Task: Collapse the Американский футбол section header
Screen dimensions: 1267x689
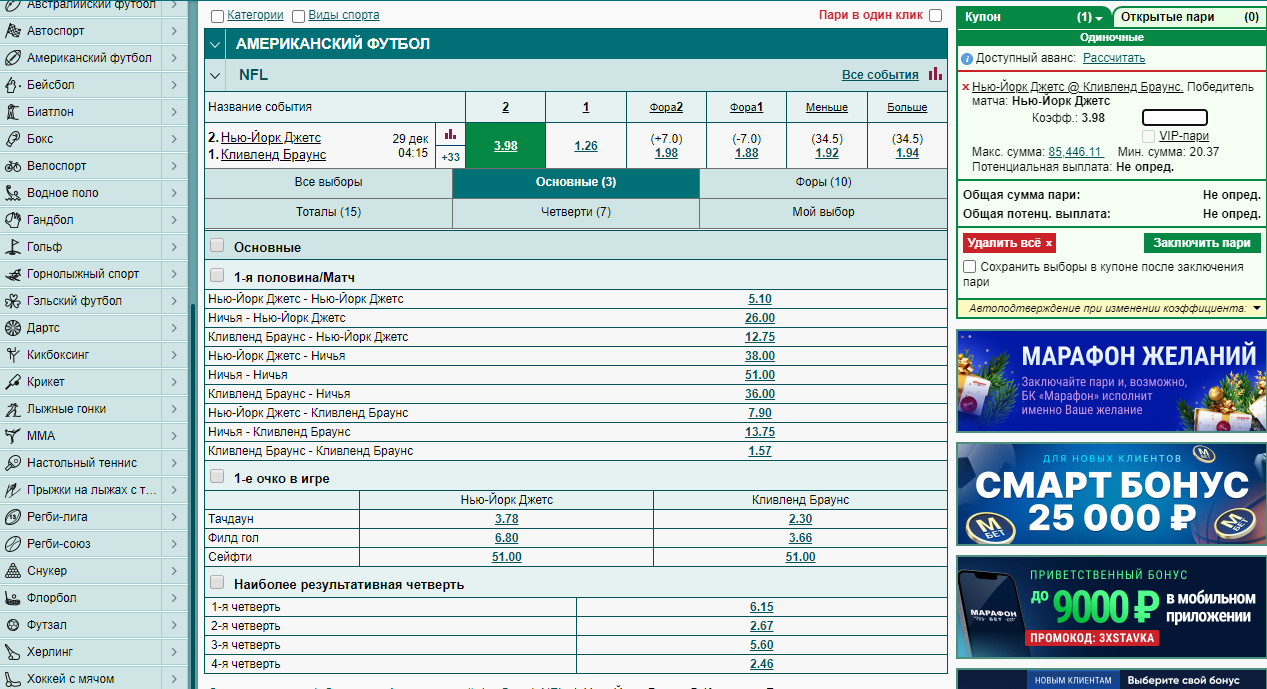Action: point(217,44)
